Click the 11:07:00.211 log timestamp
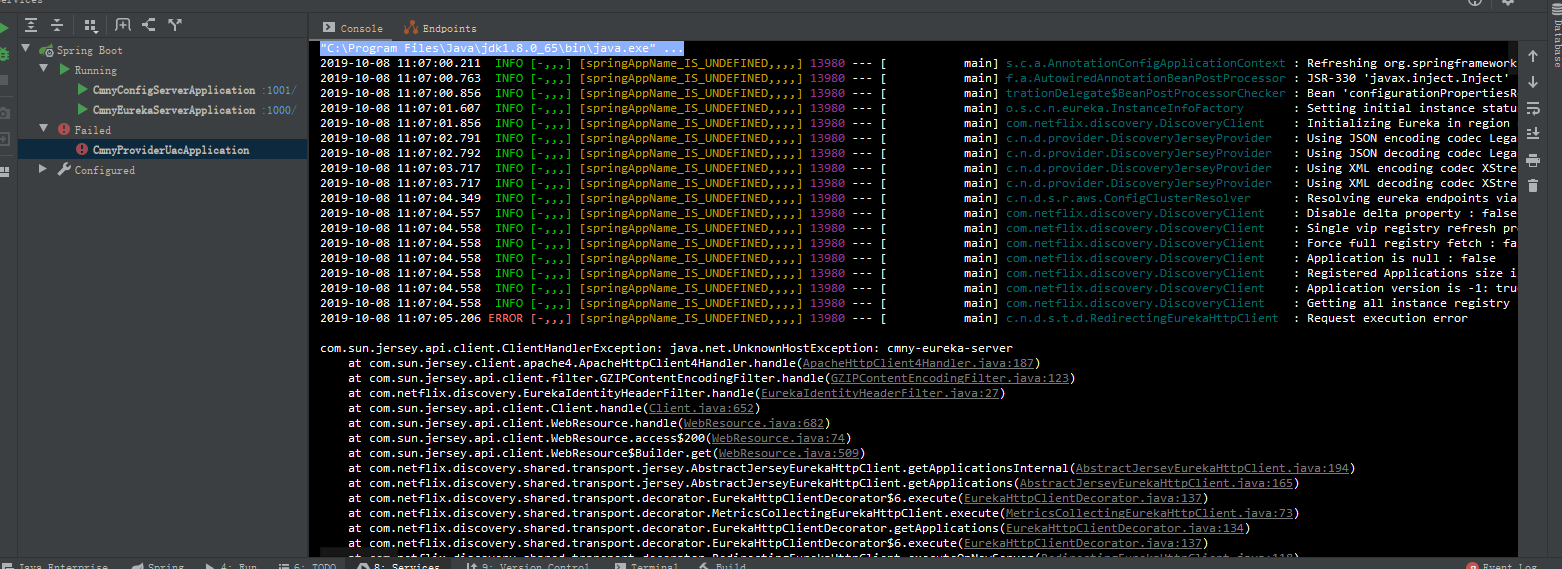1562x569 pixels. [x=400, y=63]
